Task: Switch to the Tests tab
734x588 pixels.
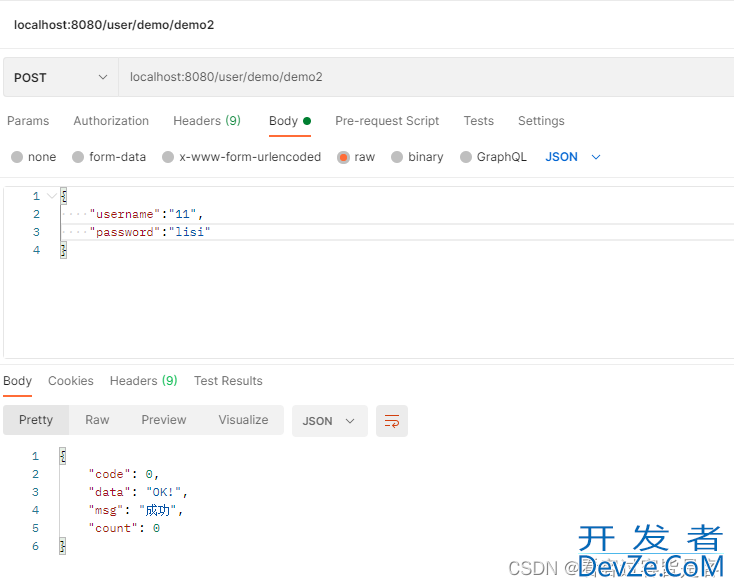Action: pyautogui.click(x=478, y=121)
